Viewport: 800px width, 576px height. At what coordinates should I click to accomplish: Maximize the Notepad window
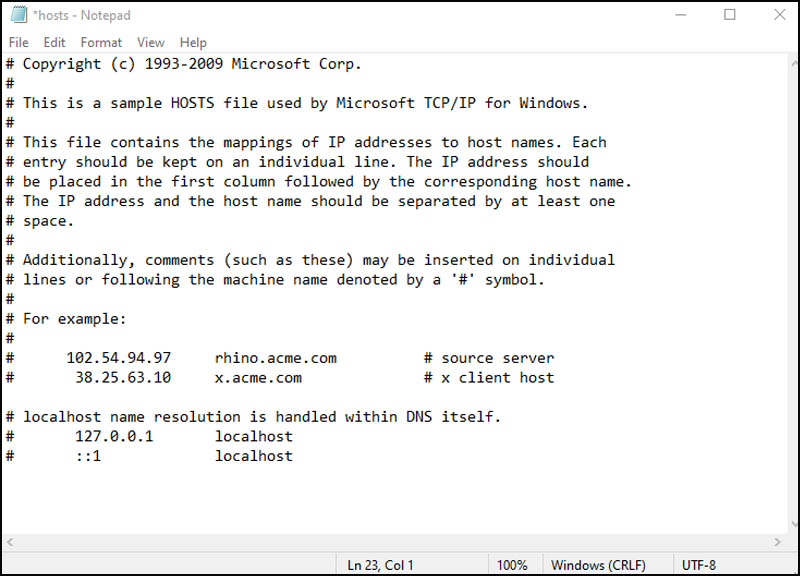click(731, 15)
